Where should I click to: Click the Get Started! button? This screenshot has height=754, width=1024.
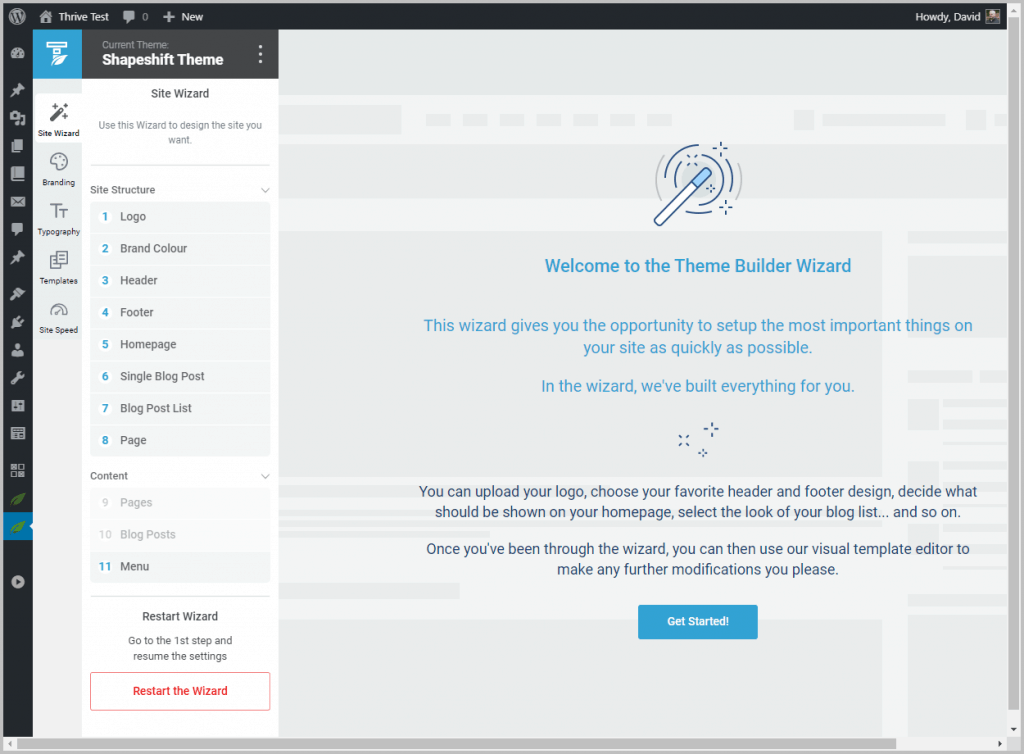click(x=697, y=622)
